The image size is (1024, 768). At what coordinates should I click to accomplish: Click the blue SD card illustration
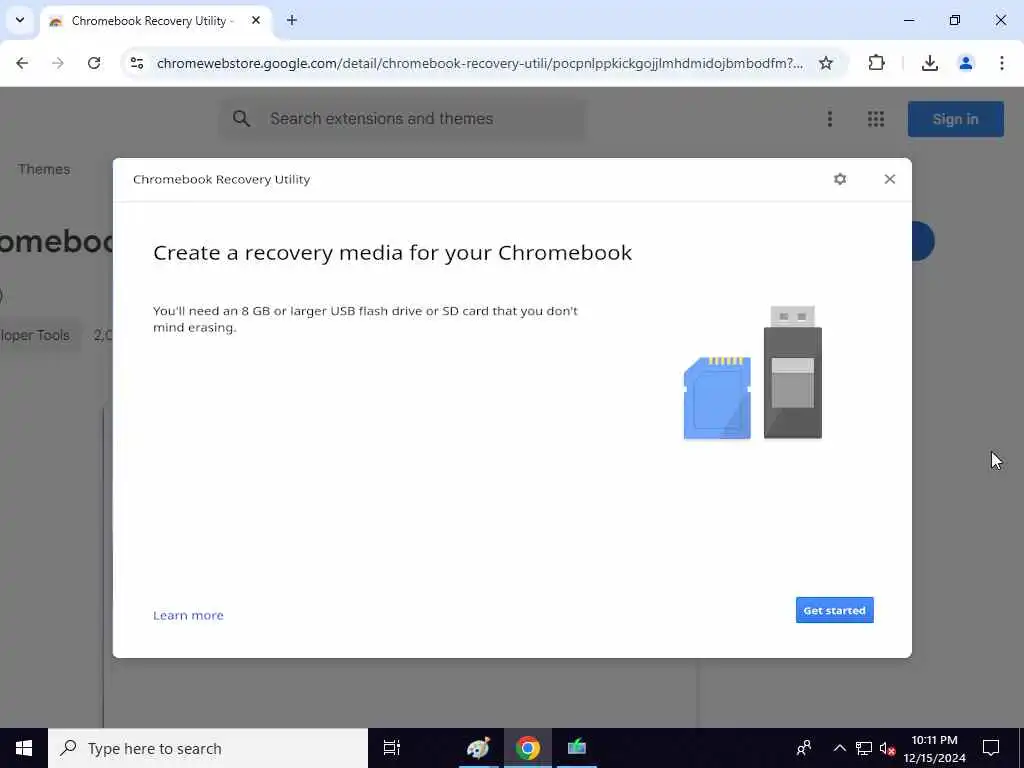[x=717, y=398]
